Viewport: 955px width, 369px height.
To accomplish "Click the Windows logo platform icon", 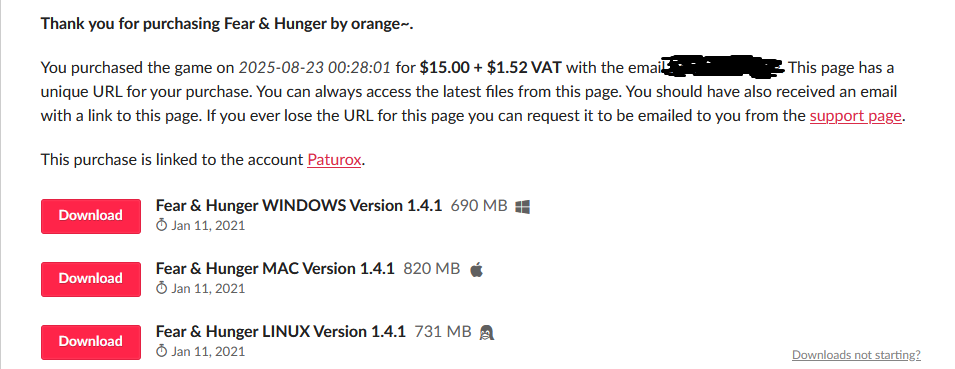I will pyautogui.click(x=522, y=207).
